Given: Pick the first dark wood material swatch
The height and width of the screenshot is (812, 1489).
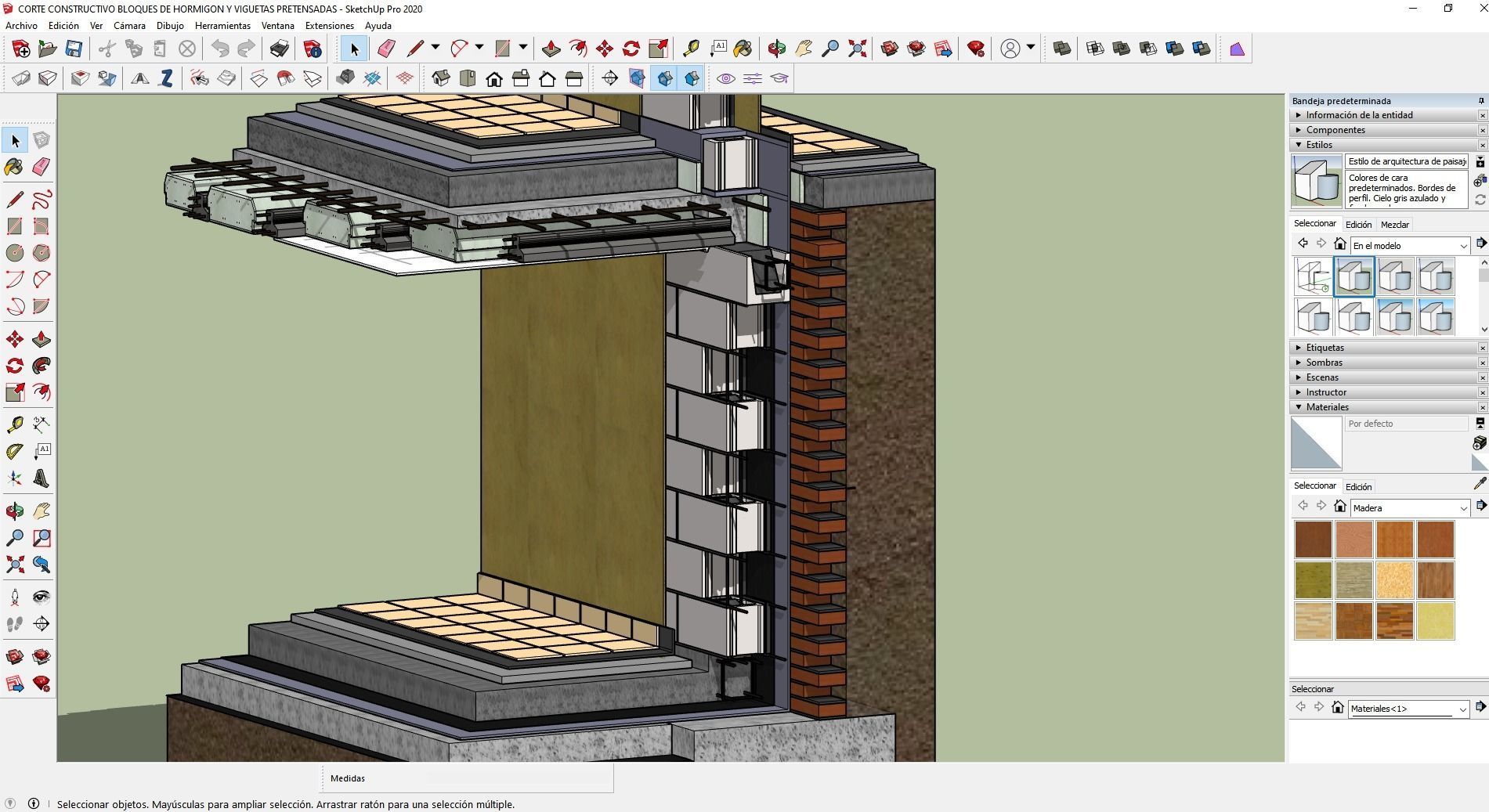Looking at the screenshot, I should [x=1314, y=540].
